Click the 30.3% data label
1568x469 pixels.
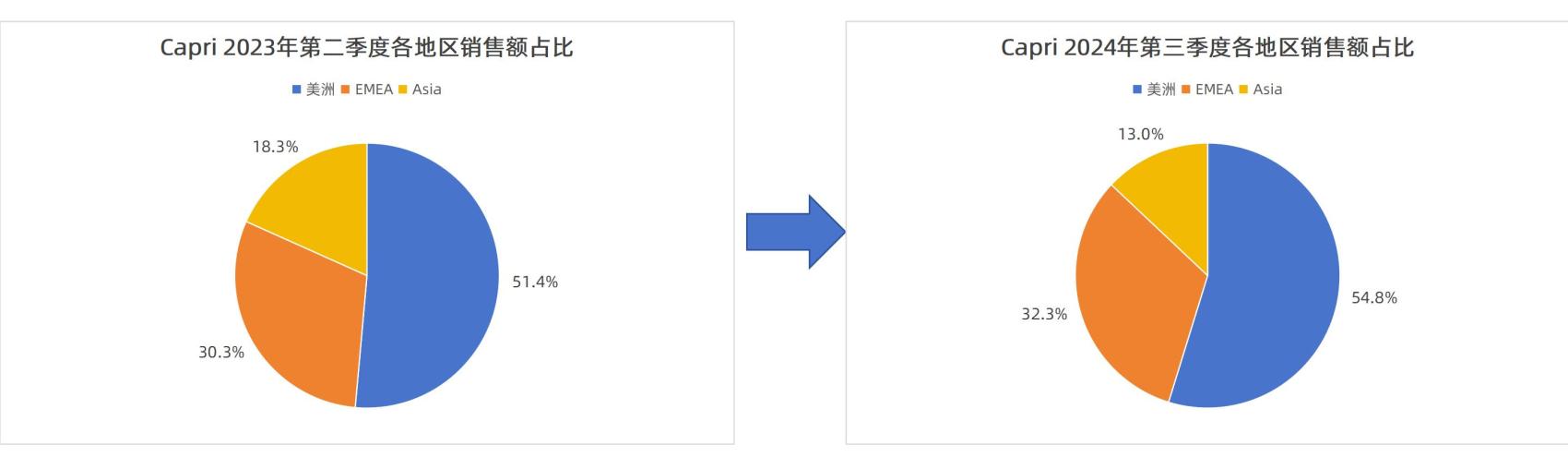click(221, 353)
